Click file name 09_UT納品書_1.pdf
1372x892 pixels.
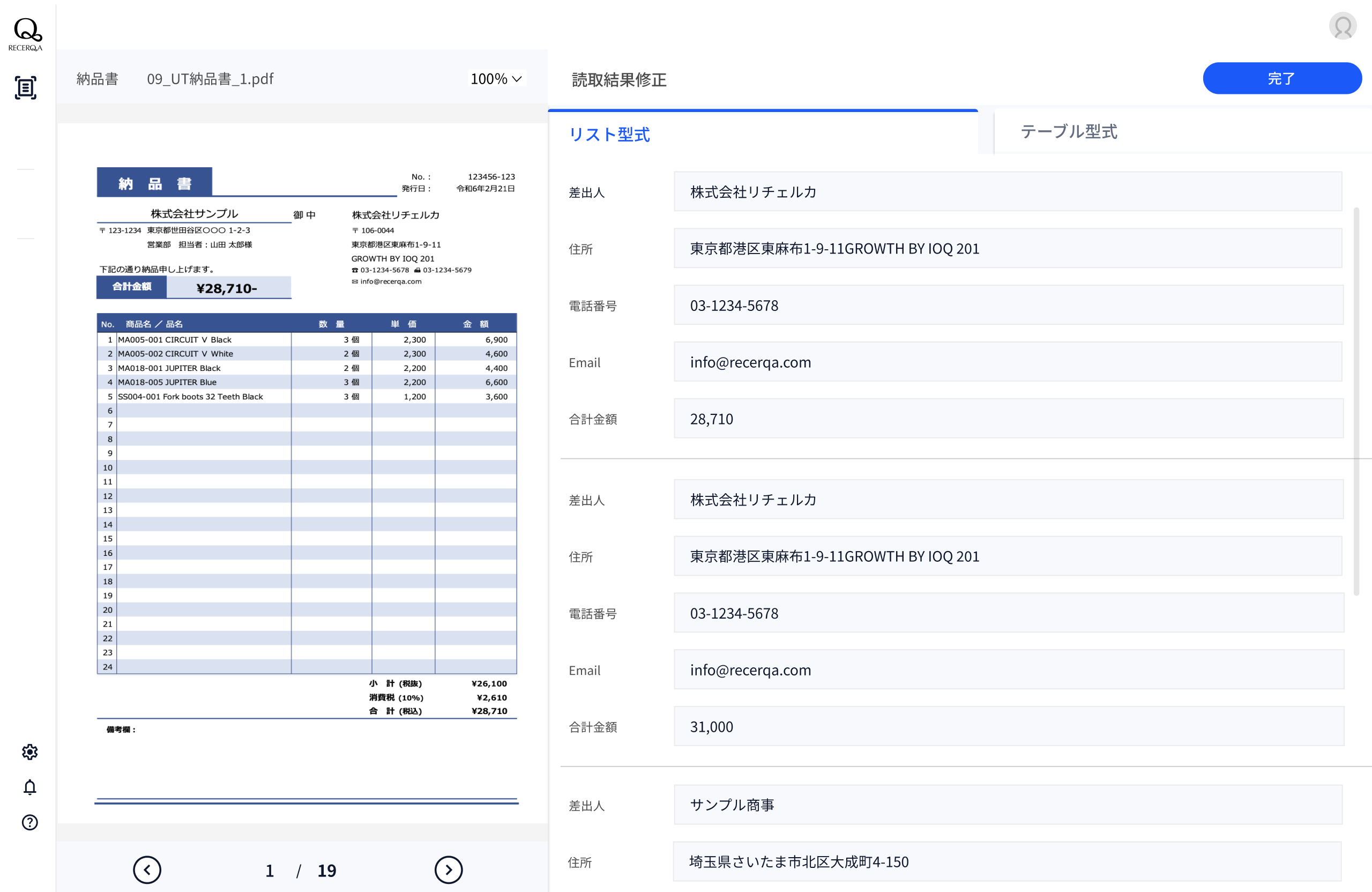pos(210,79)
